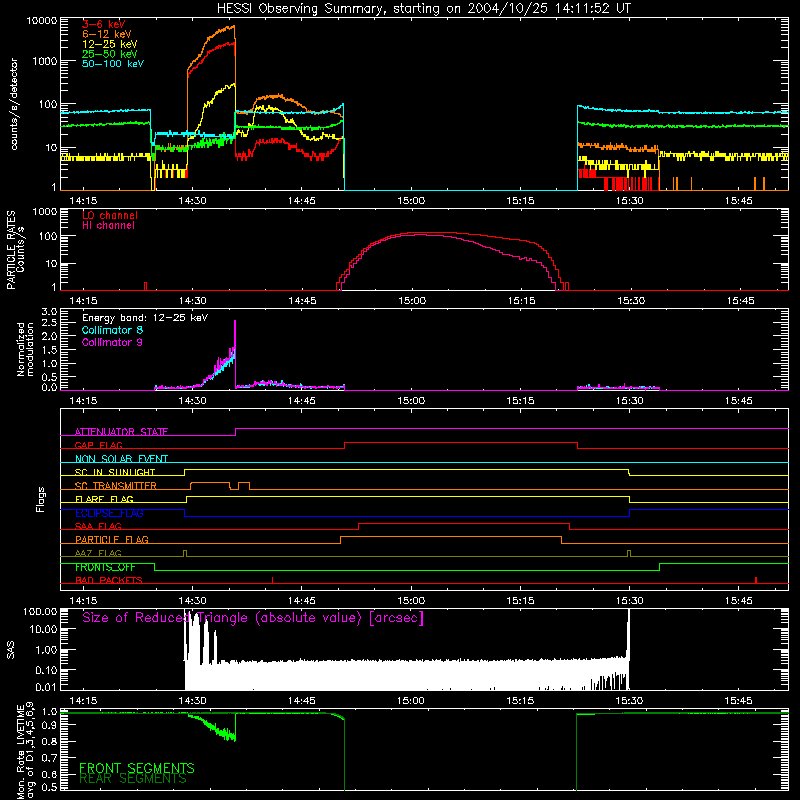Click the 0.01 SAS tick label
The height and width of the screenshot is (800, 800).
coord(46,687)
